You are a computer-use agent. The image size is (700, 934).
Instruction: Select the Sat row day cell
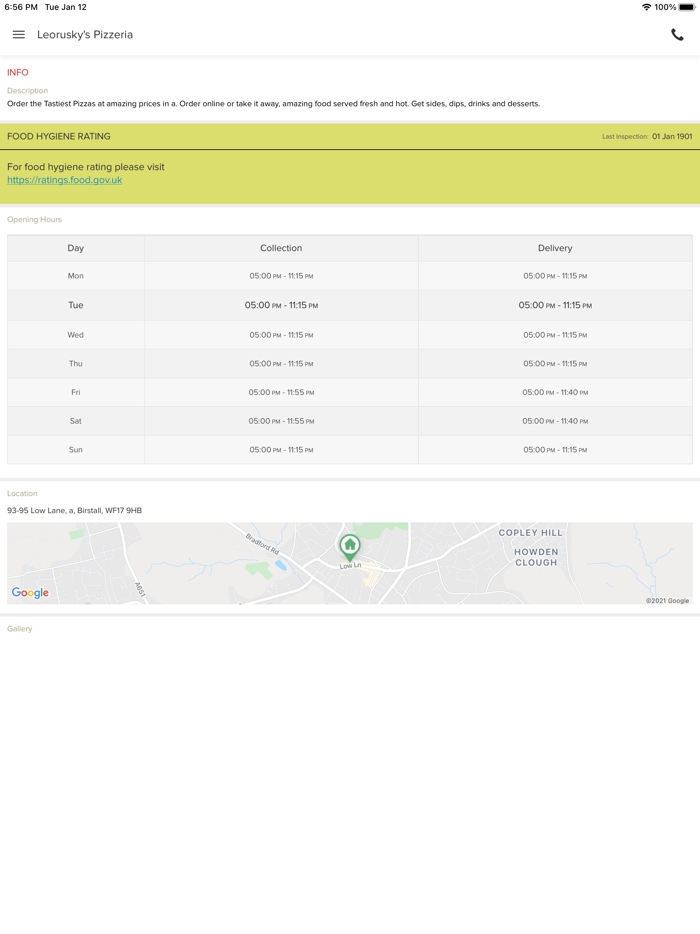point(76,421)
